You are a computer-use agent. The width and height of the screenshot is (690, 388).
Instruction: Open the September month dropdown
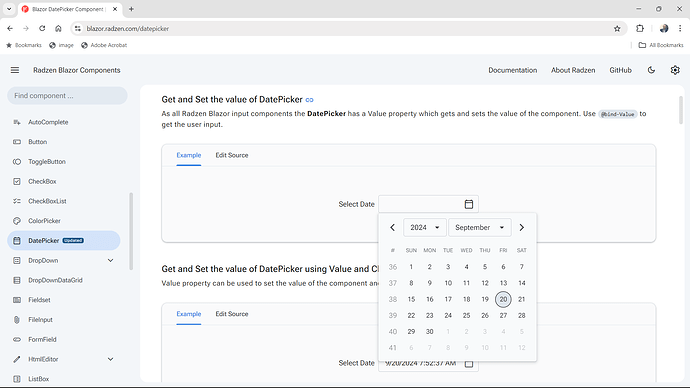point(480,227)
